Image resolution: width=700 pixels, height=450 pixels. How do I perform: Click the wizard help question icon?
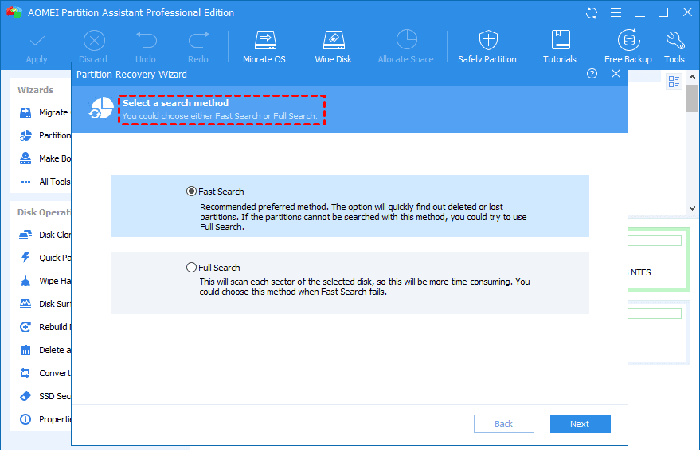pos(592,73)
